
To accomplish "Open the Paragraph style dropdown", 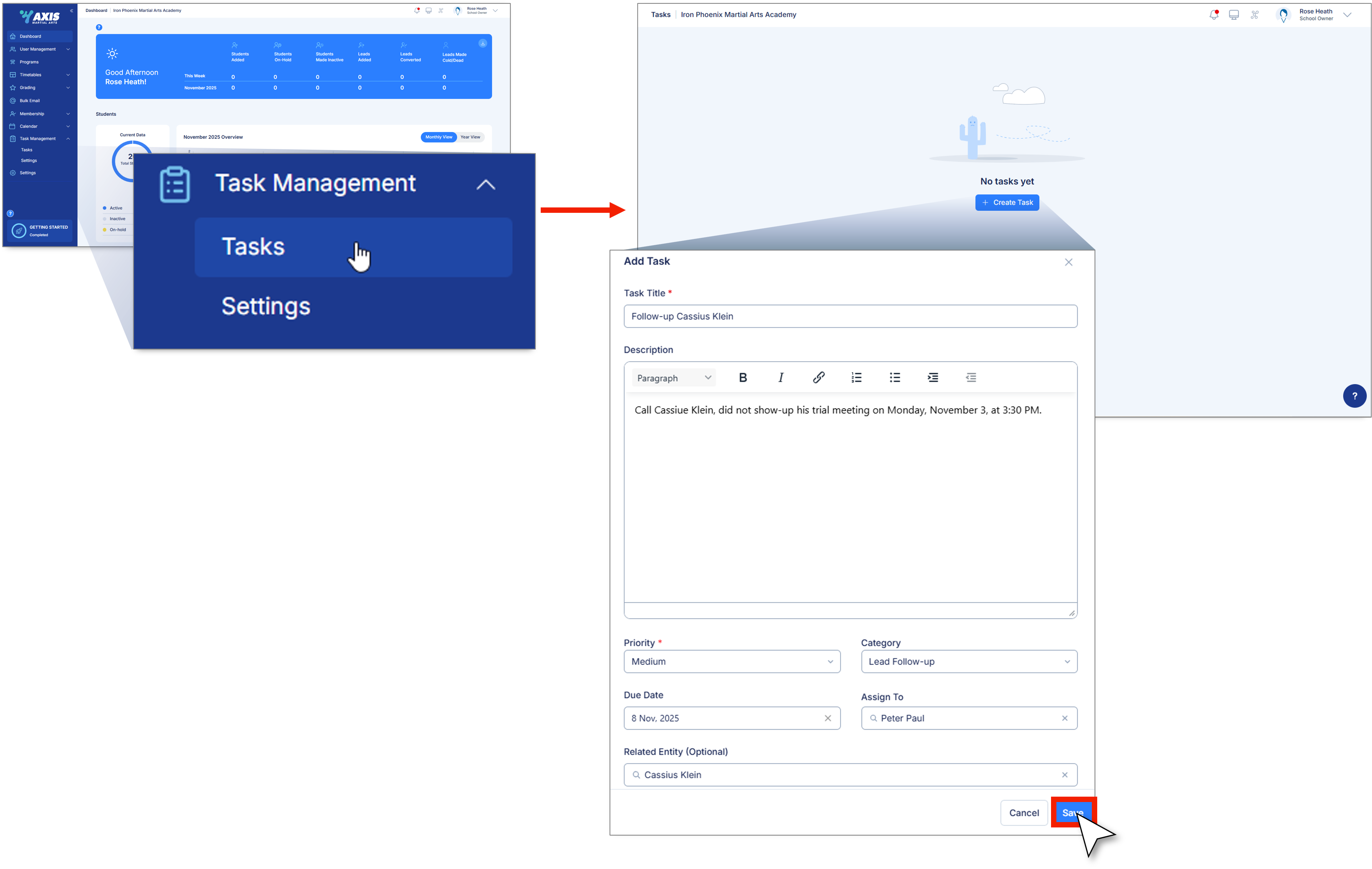I will point(673,378).
